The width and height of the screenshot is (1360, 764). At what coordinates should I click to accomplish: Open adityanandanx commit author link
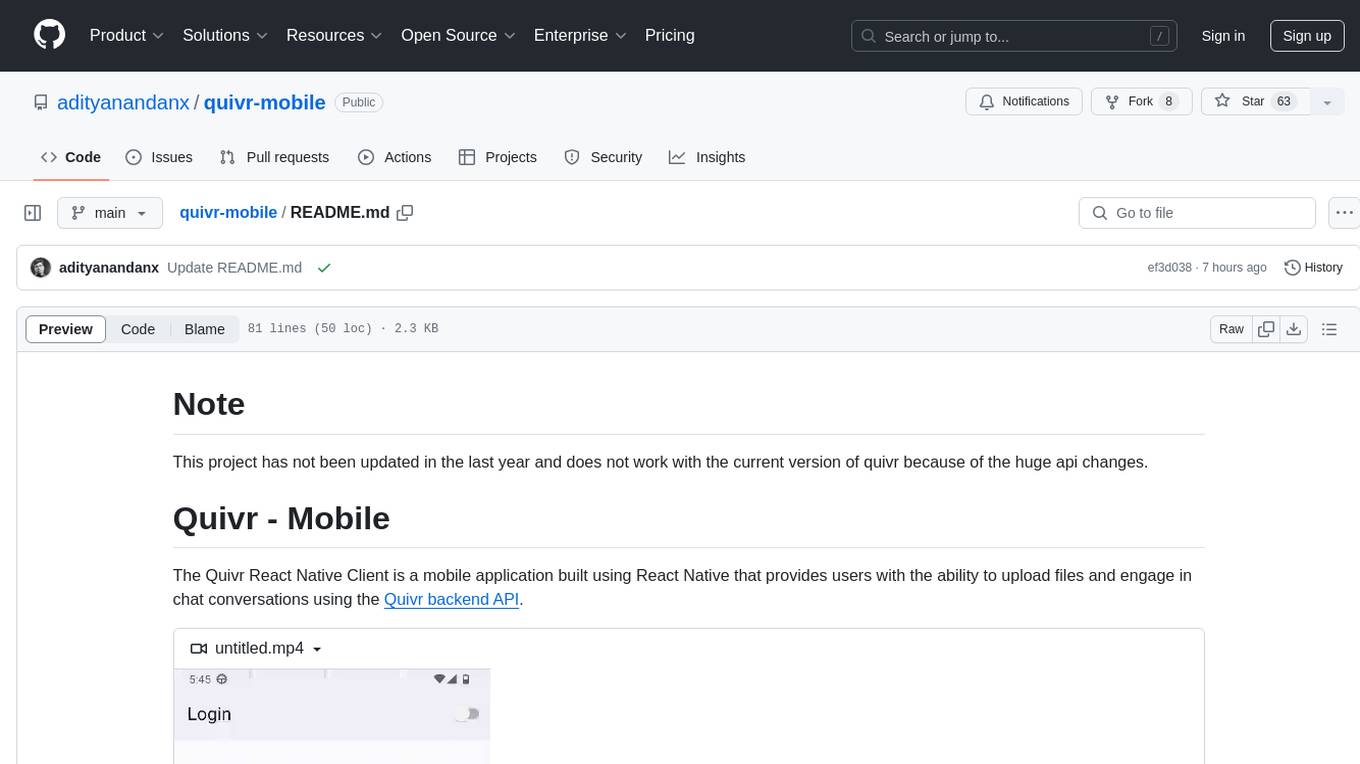[109, 268]
